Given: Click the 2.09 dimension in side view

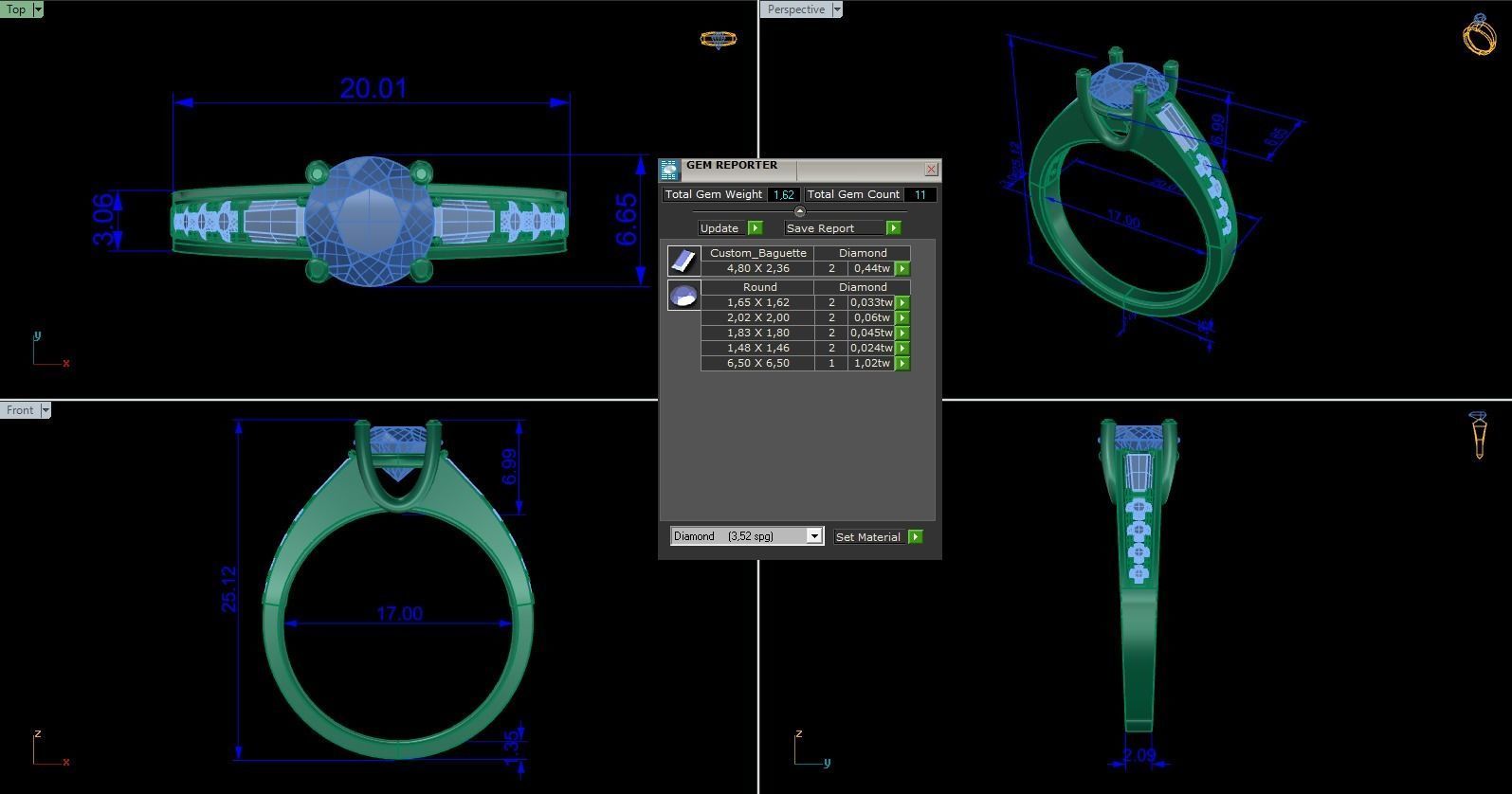Looking at the screenshot, I should (x=1139, y=755).
